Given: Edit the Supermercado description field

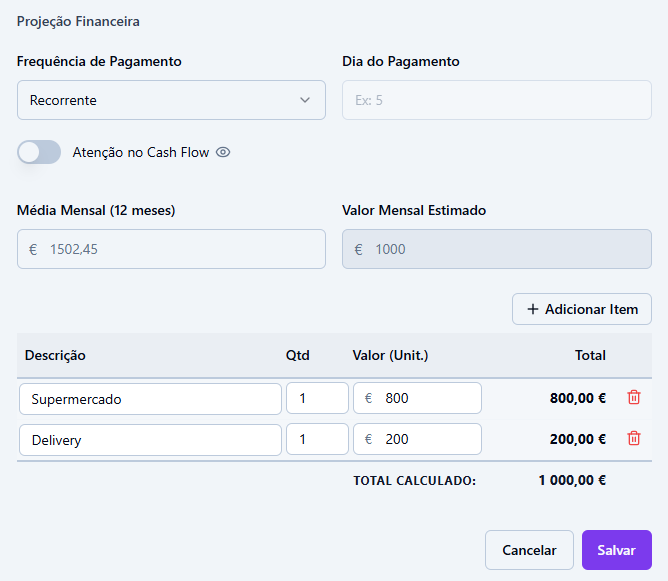Looking at the screenshot, I should coord(150,398).
